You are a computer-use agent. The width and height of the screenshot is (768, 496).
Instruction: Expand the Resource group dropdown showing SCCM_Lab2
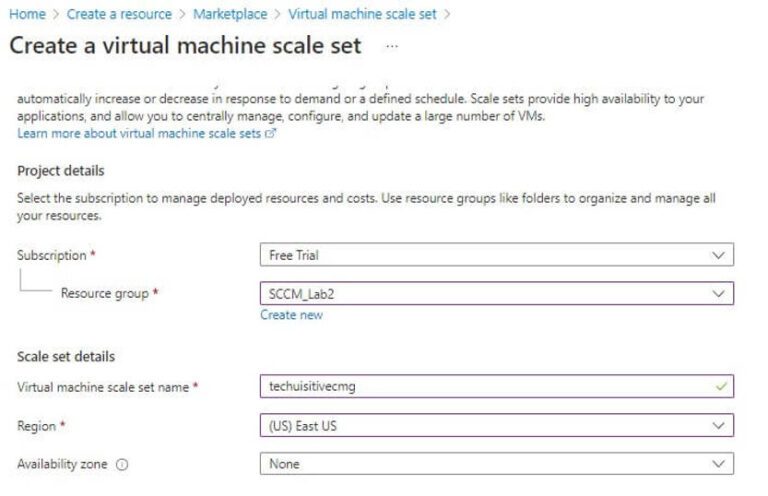pyautogui.click(x=496, y=294)
